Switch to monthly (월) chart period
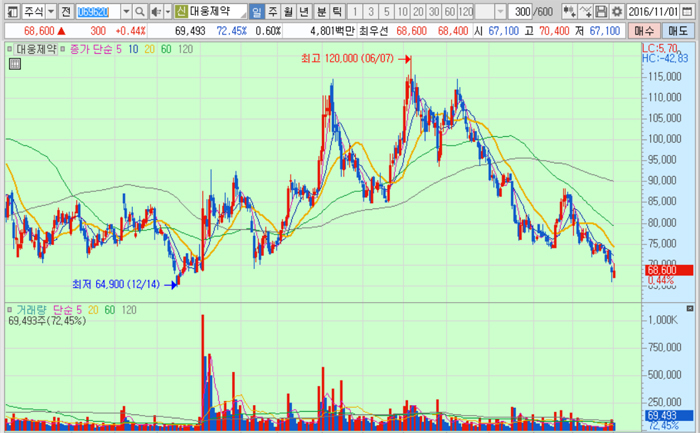The image size is (700, 433). (x=290, y=11)
